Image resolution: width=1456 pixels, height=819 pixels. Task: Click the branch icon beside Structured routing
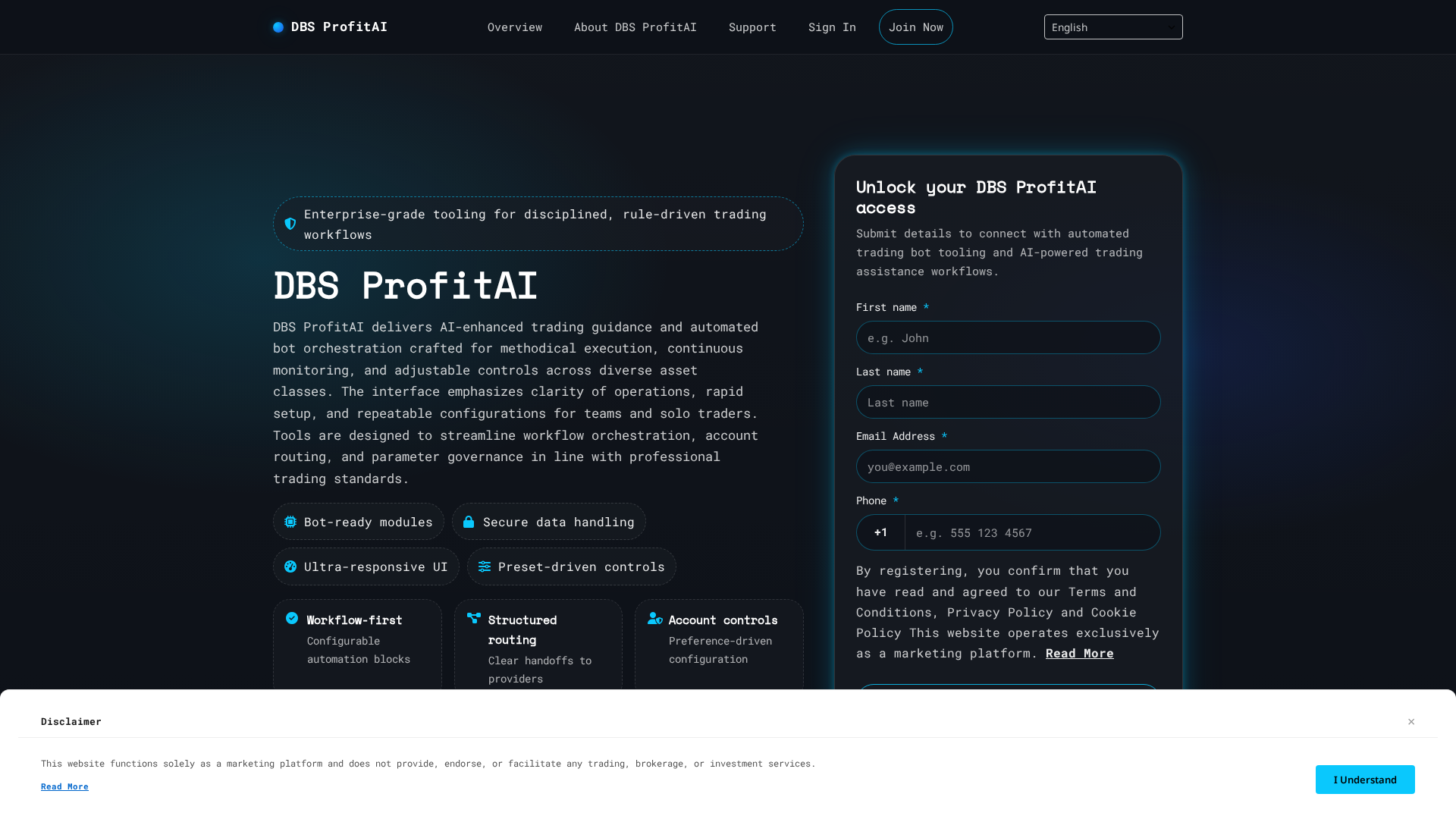[x=472, y=618]
